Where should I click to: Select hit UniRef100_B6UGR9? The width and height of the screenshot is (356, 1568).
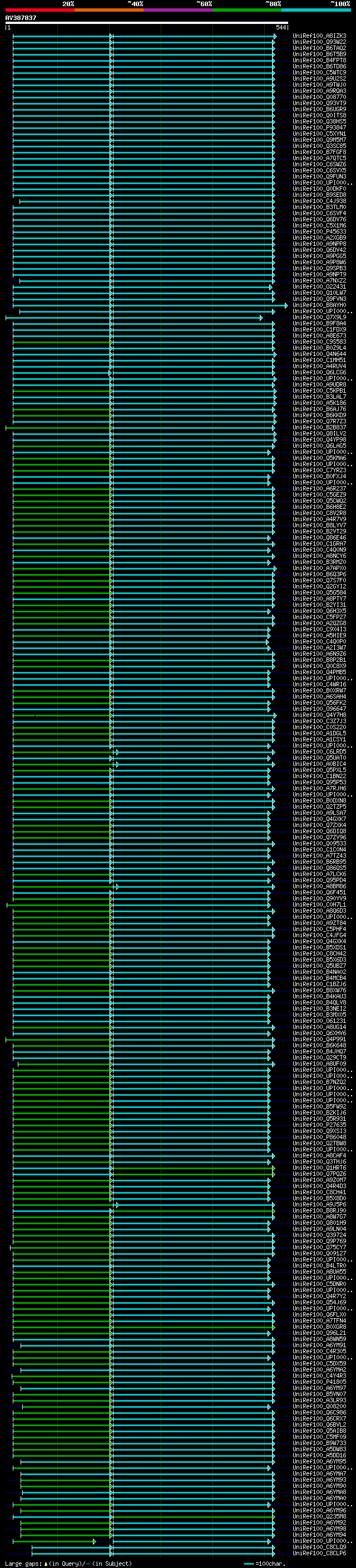[x=319, y=109]
